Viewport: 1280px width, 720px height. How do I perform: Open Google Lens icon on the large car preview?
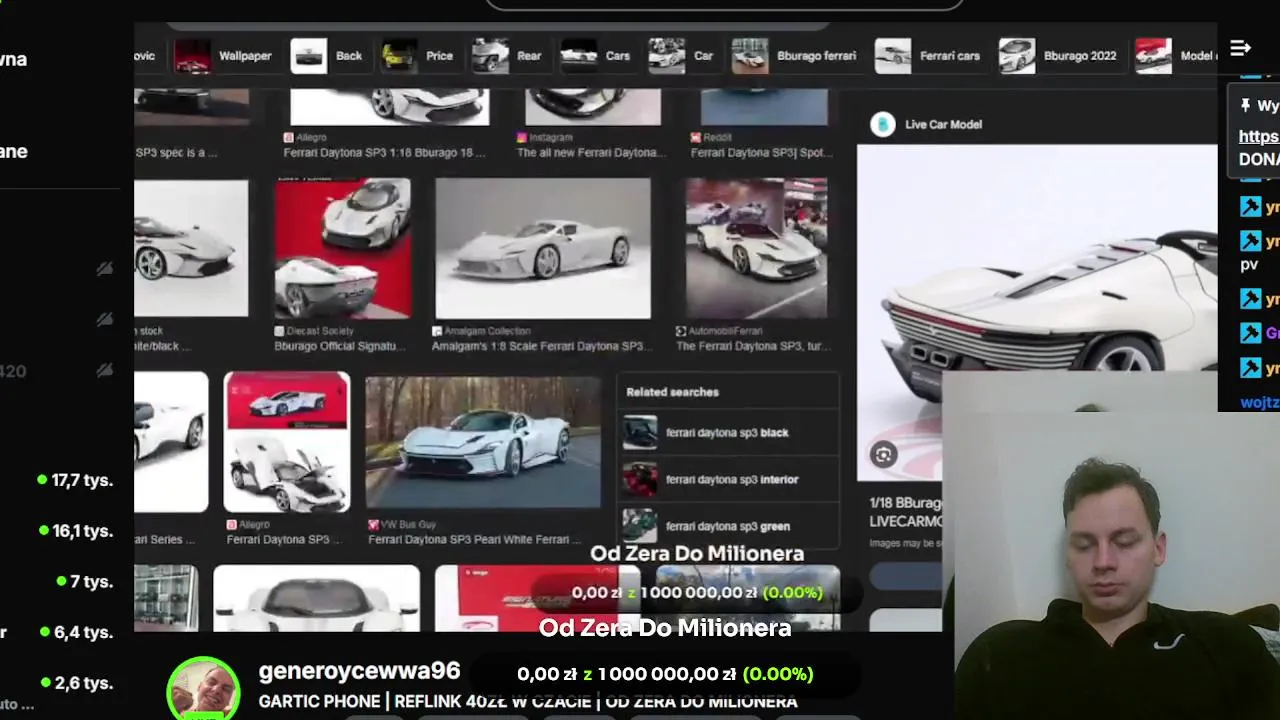[x=883, y=456]
